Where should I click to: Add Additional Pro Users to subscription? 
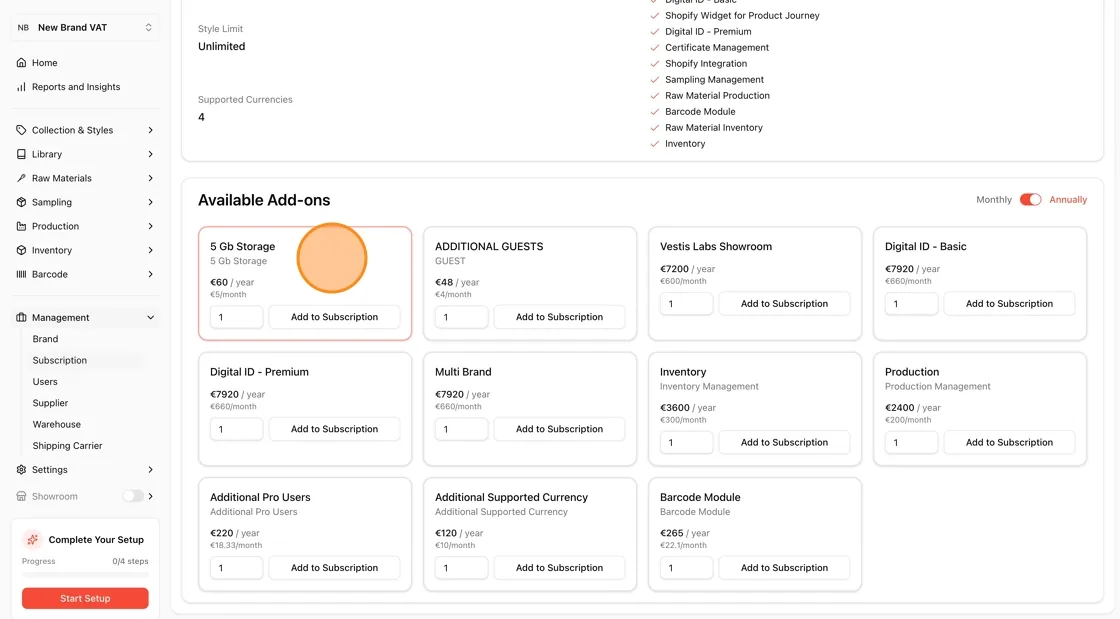click(x=334, y=568)
